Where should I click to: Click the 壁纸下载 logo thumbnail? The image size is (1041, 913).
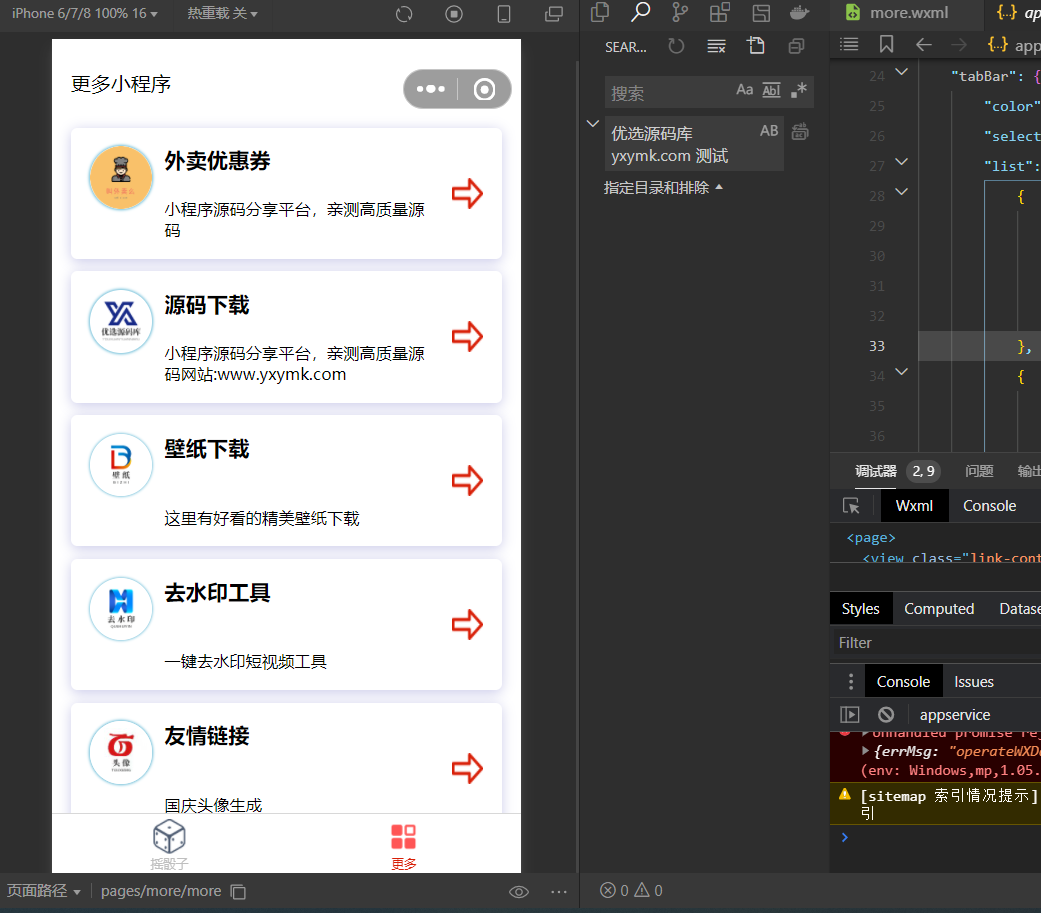[121, 465]
